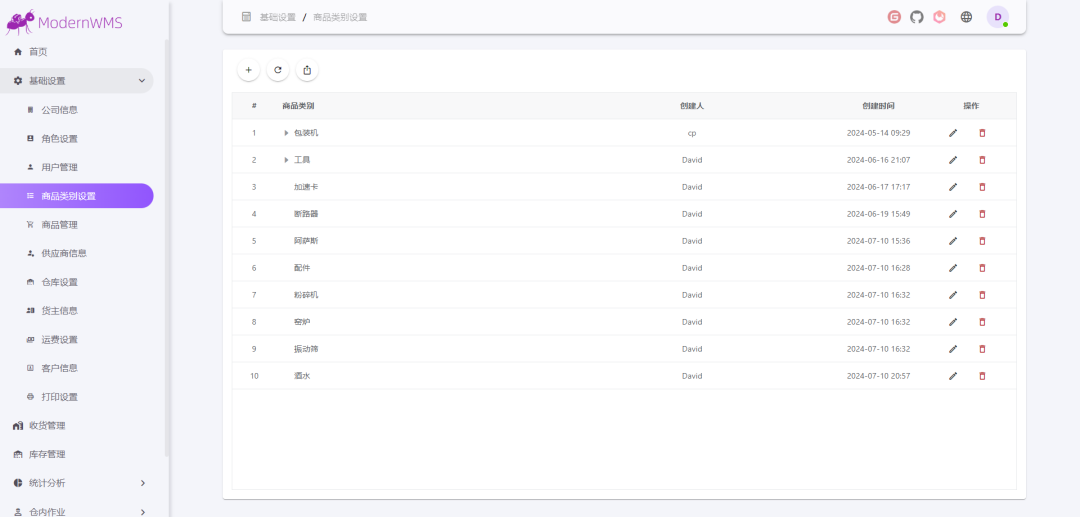The height and width of the screenshot is (517, 1080).
Task: Edit the 窑炉 row
Action: click(x=953, y=321)
